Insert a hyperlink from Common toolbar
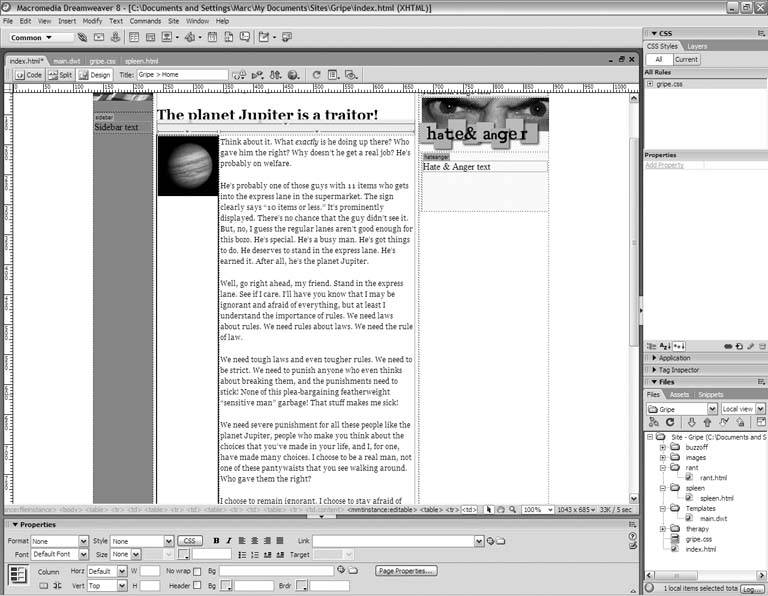Screen dimensions: 768x596 (x=83, y=38)
